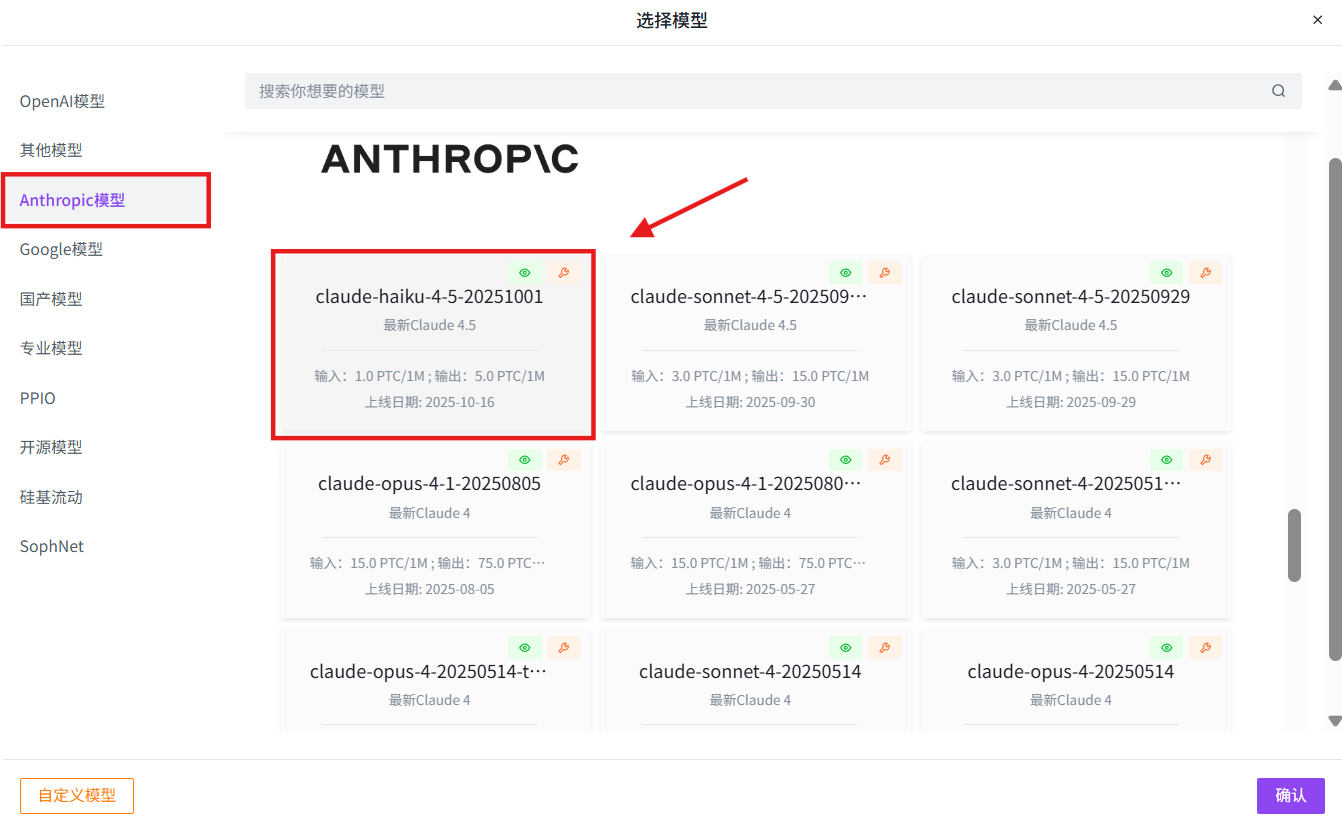Click the wrench icon on claude-sonnet-4-20250514 card
The width and height of the screenshot is (1342, 826).
pos(884,648)
